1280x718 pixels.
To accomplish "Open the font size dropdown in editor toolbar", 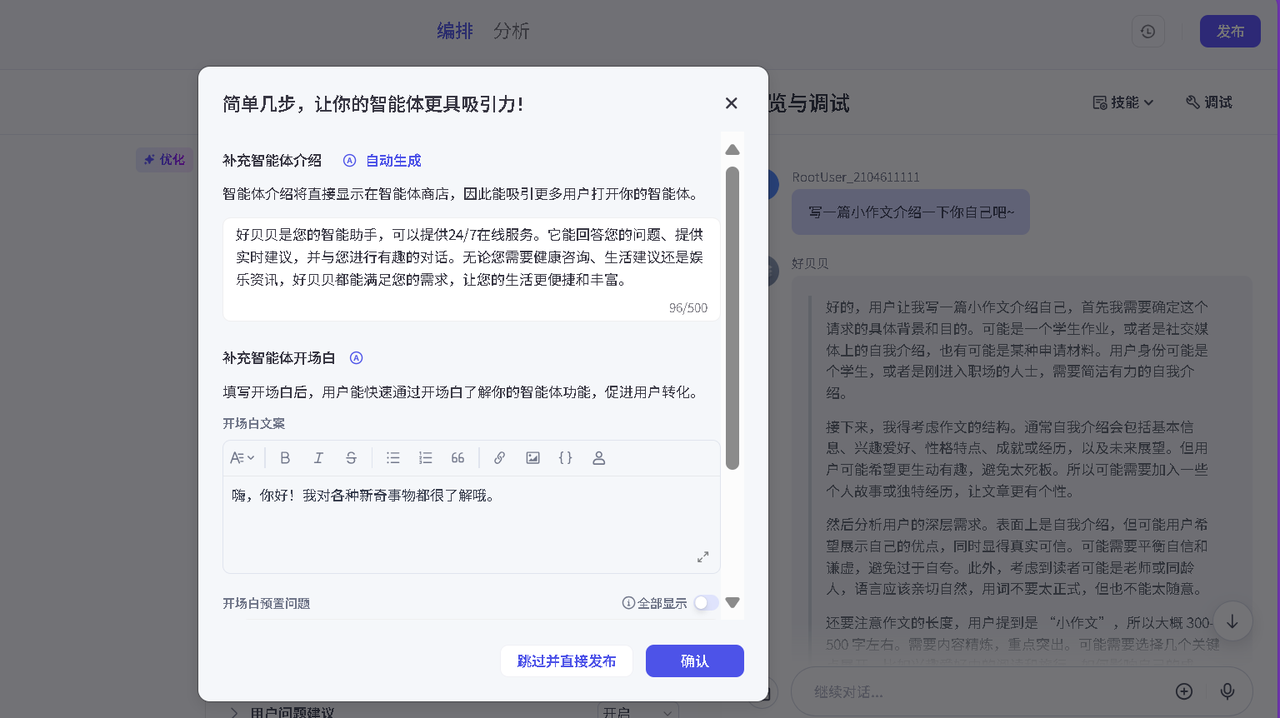I will 242,458.
